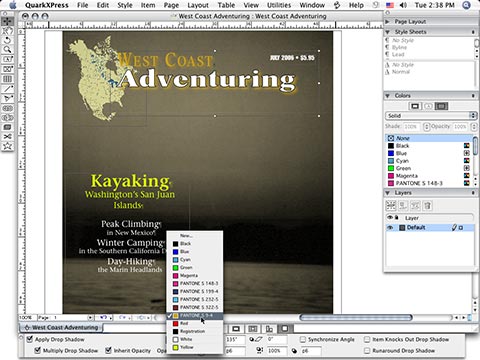Open the page number popup at bottom

(90, 318)
